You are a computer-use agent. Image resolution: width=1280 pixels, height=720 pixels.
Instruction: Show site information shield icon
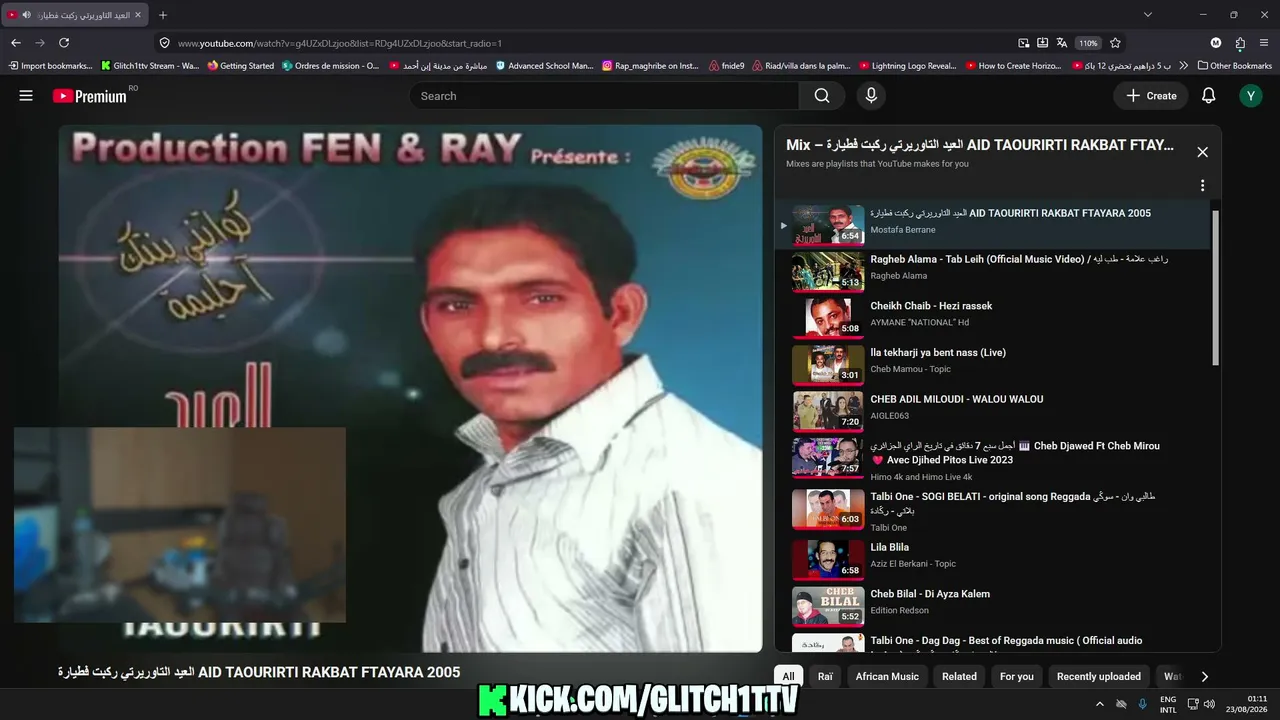click(x=165, y=43)
